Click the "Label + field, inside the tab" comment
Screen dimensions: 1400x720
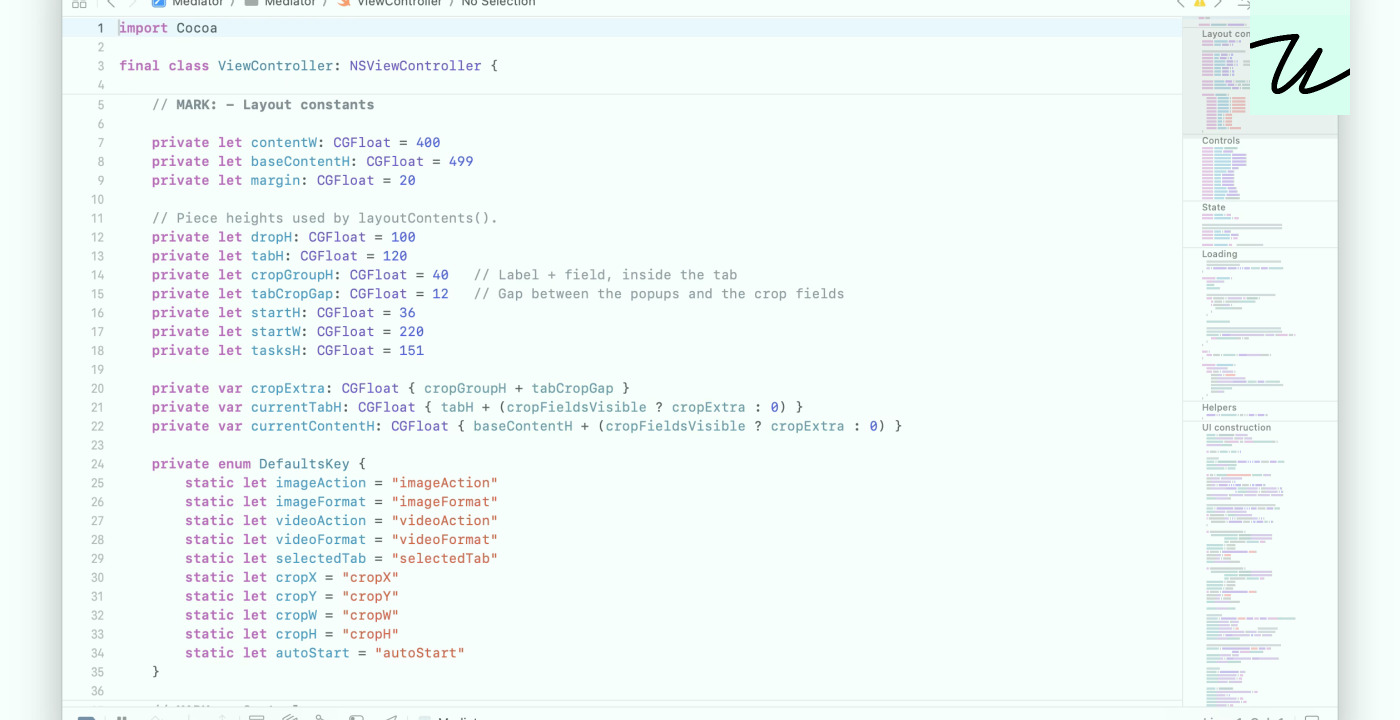[605, 275]
